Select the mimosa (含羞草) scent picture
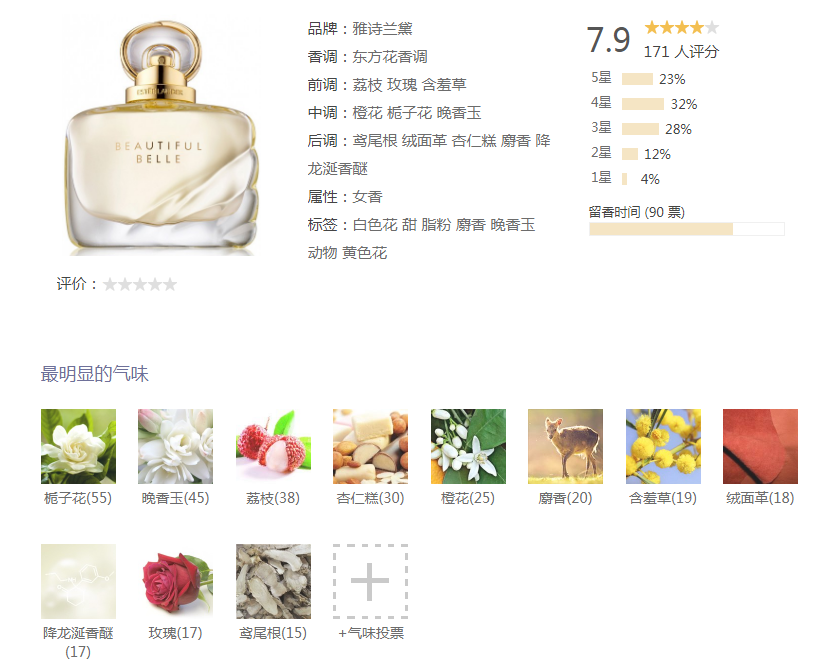The width and height of the screenshot is (837, 672). coord(663,446)
